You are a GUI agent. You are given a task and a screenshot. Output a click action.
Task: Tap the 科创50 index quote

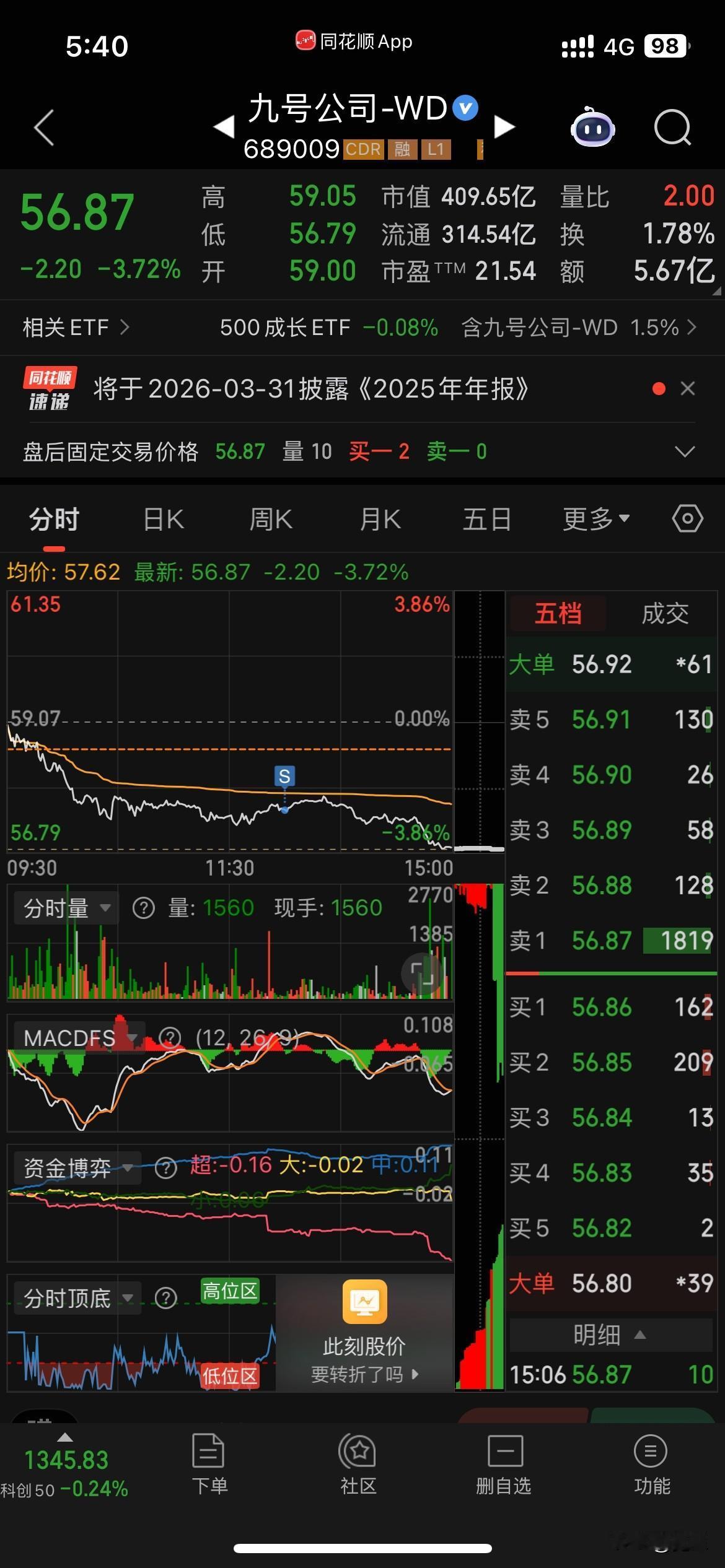pyautogui.click(x=64, y=1474)
